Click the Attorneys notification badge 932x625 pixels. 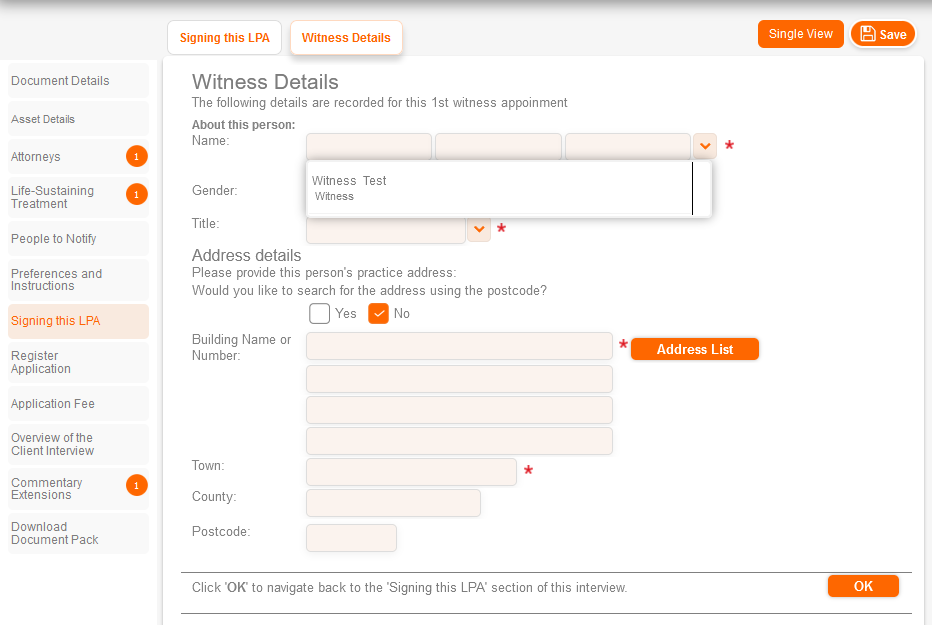click(137, 156)
